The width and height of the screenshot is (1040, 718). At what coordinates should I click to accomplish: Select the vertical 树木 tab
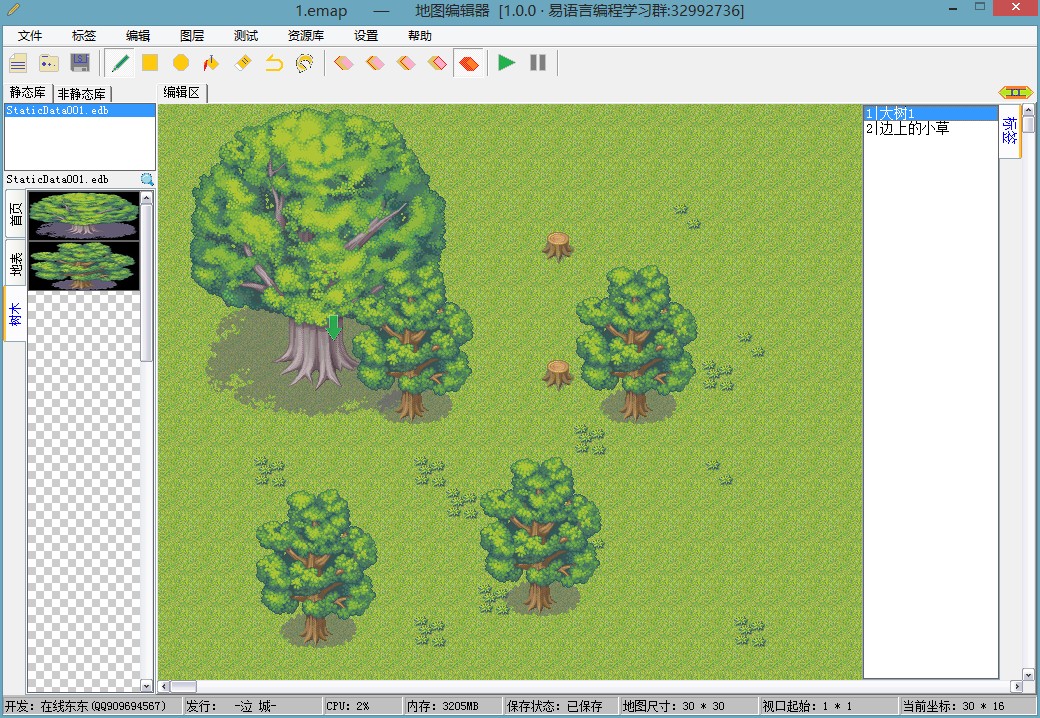[x=15, y=314]
